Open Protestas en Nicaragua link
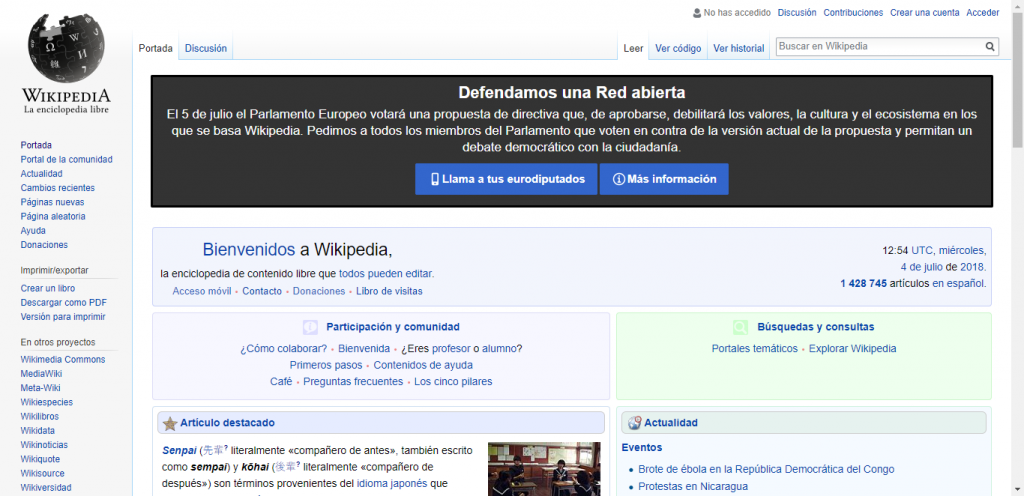Screen dimensions: 1024x496 [x=693, y=487]
